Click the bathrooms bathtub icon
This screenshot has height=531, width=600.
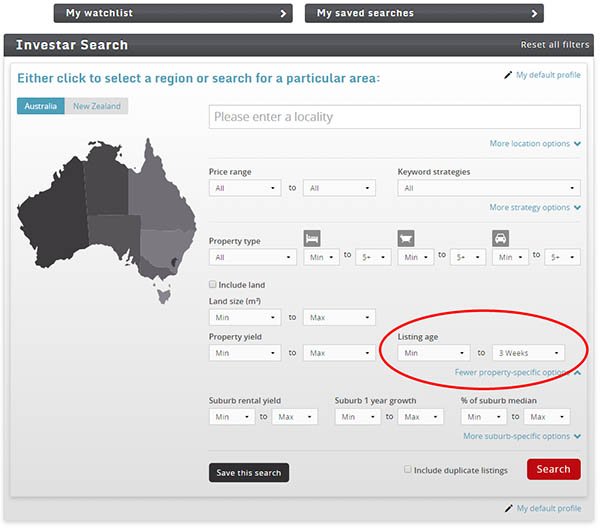tap(406, 238)
